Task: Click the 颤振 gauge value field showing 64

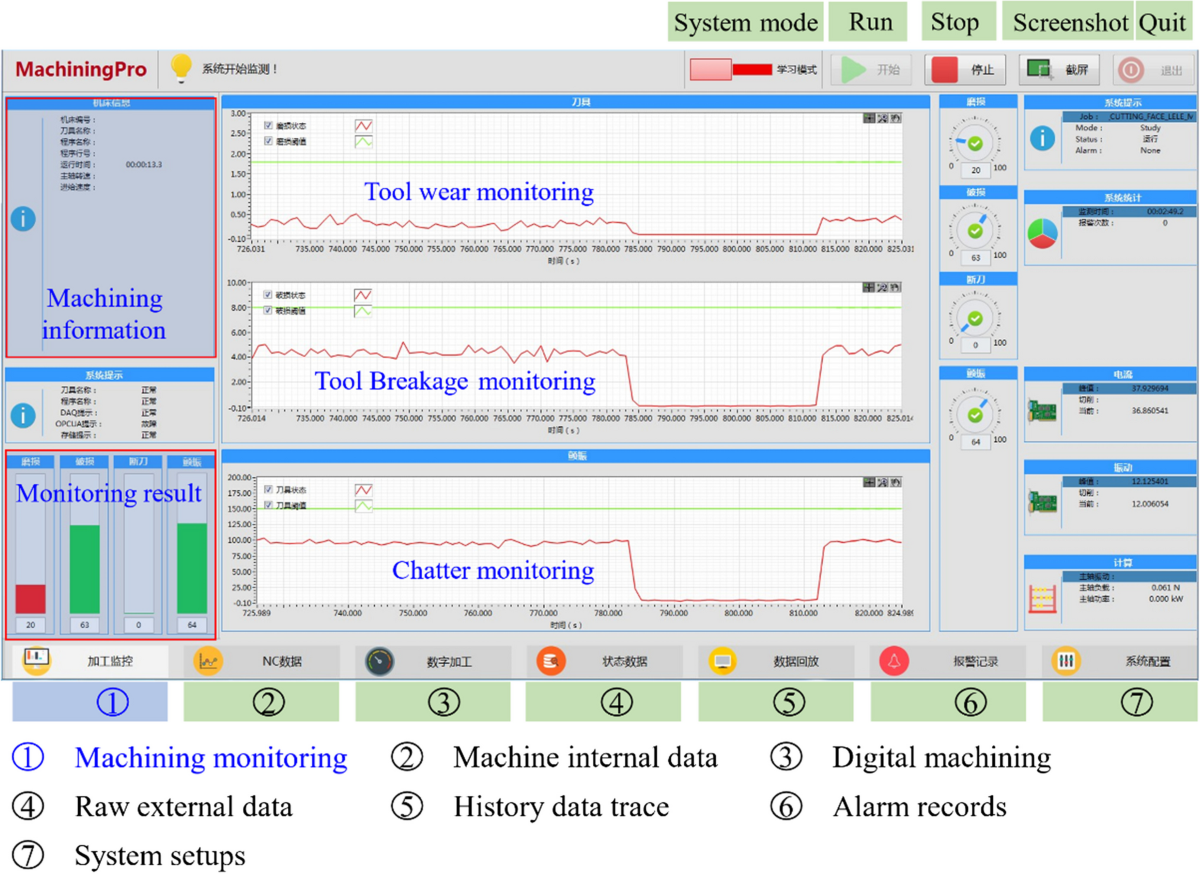Action: click(x=975, y=442)
